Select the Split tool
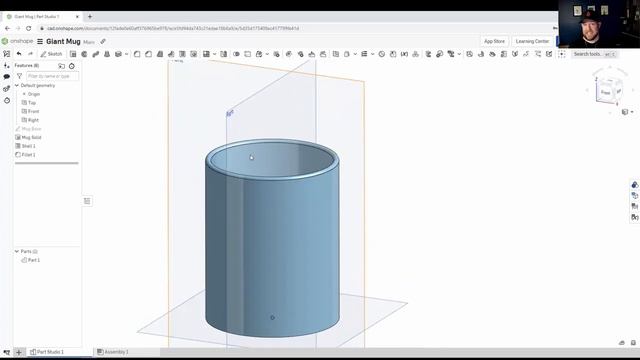 pos(248,54)
